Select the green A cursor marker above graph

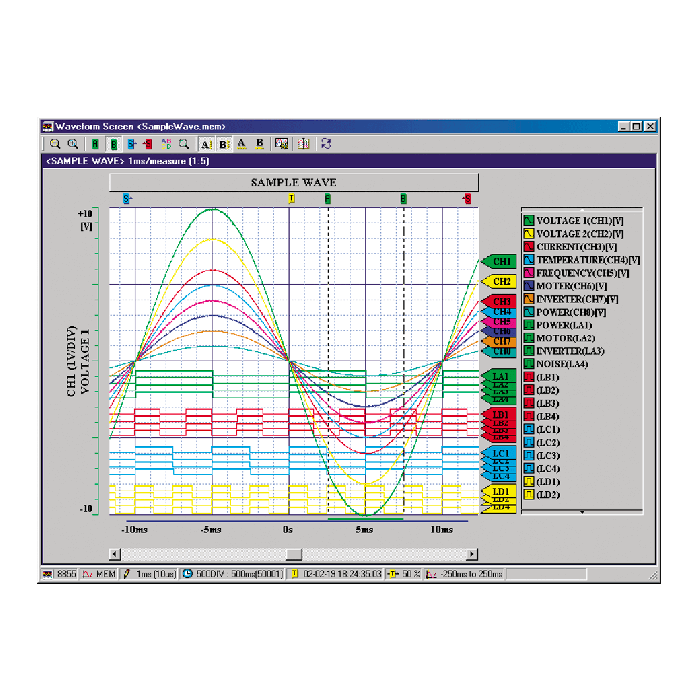pos(328,199)
